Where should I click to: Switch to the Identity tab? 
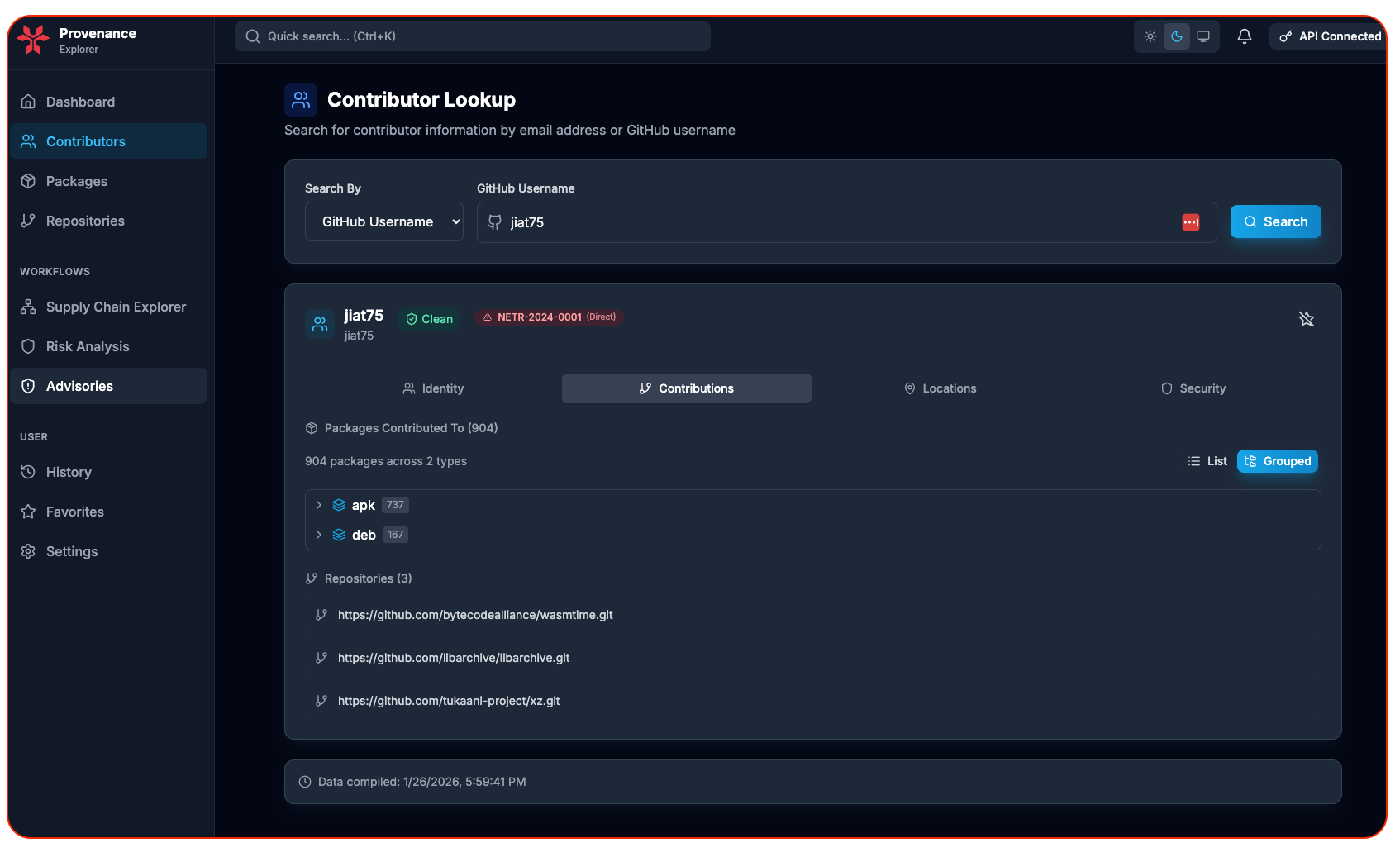433,388
